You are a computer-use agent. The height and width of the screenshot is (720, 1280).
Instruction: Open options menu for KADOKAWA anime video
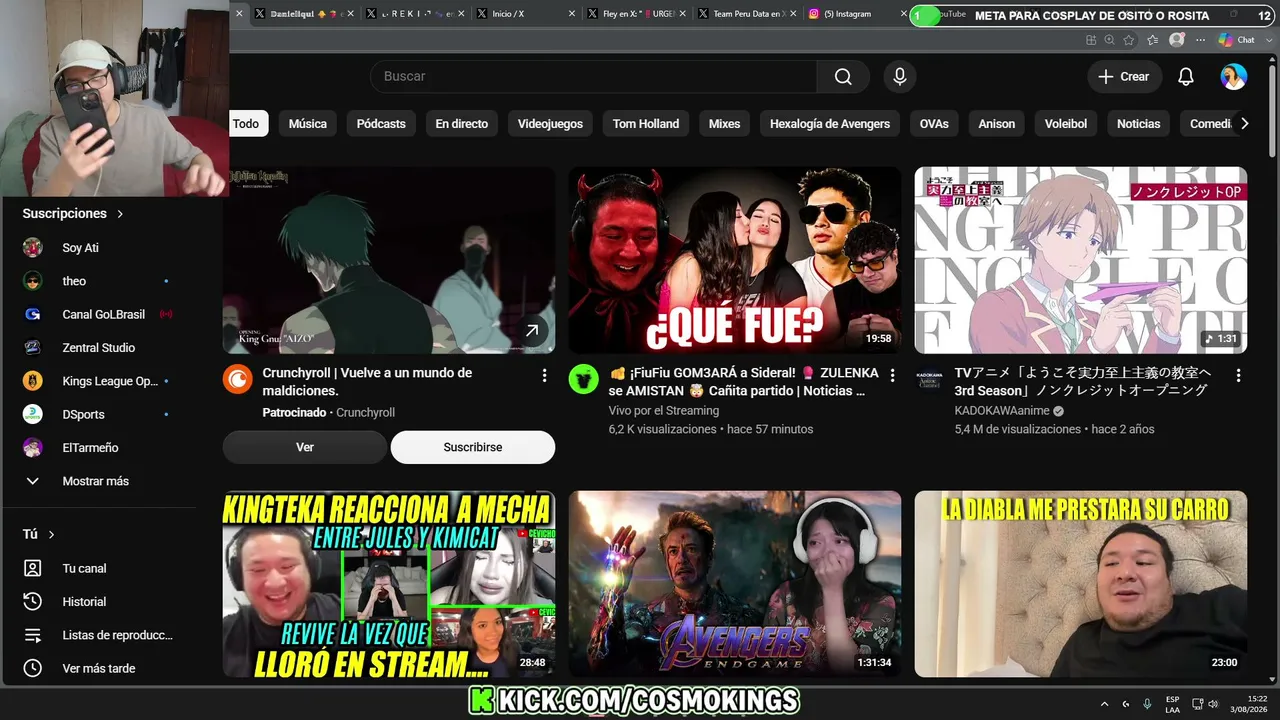point(1238,376)
